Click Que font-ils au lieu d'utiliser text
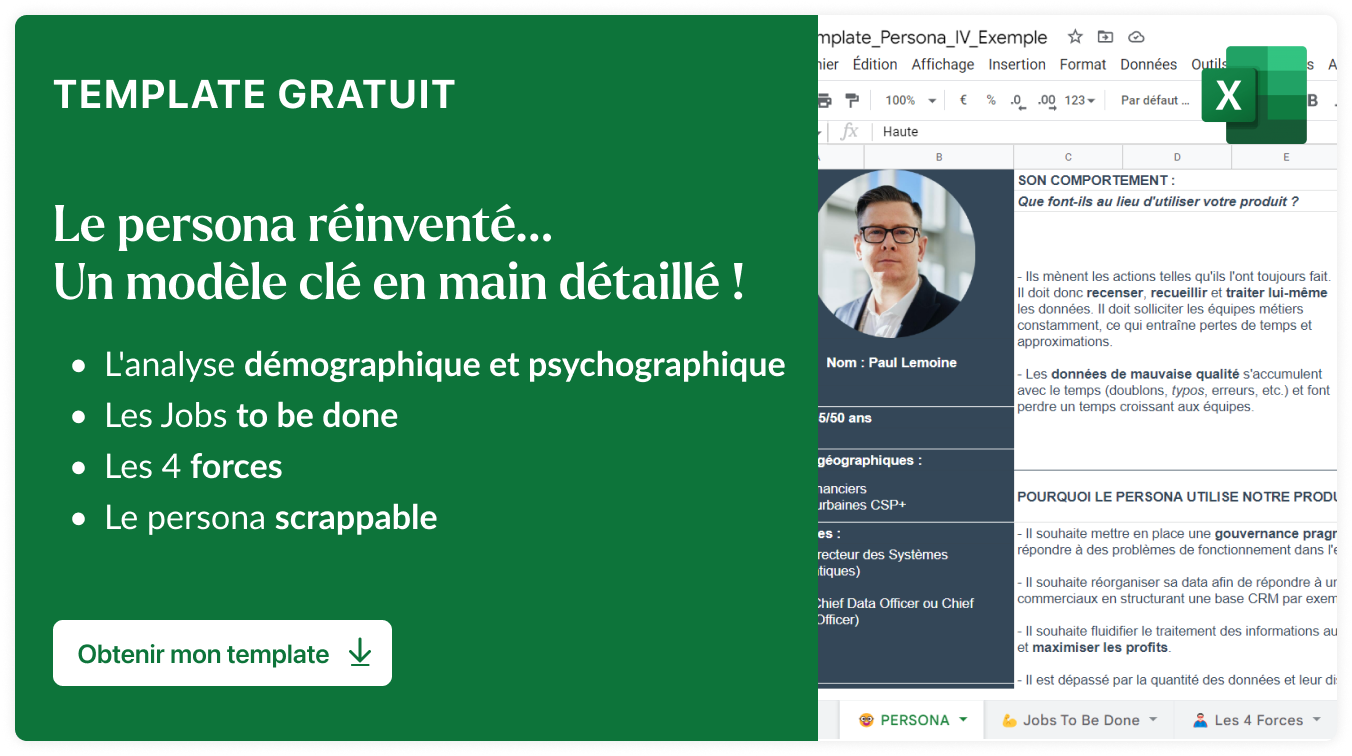1352x756 pixels. coord(1158,201)
